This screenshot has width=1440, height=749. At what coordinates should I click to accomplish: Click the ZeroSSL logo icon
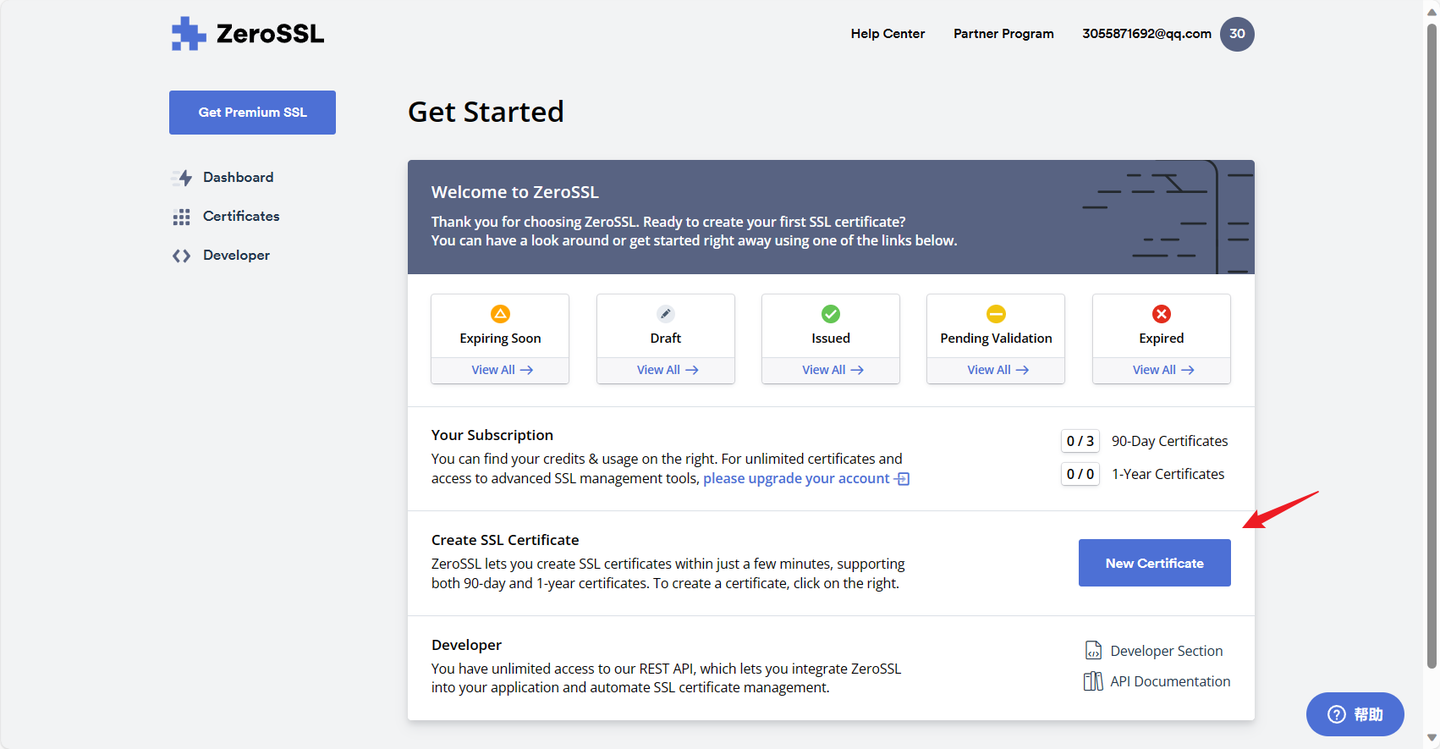(x=188, y=34)
